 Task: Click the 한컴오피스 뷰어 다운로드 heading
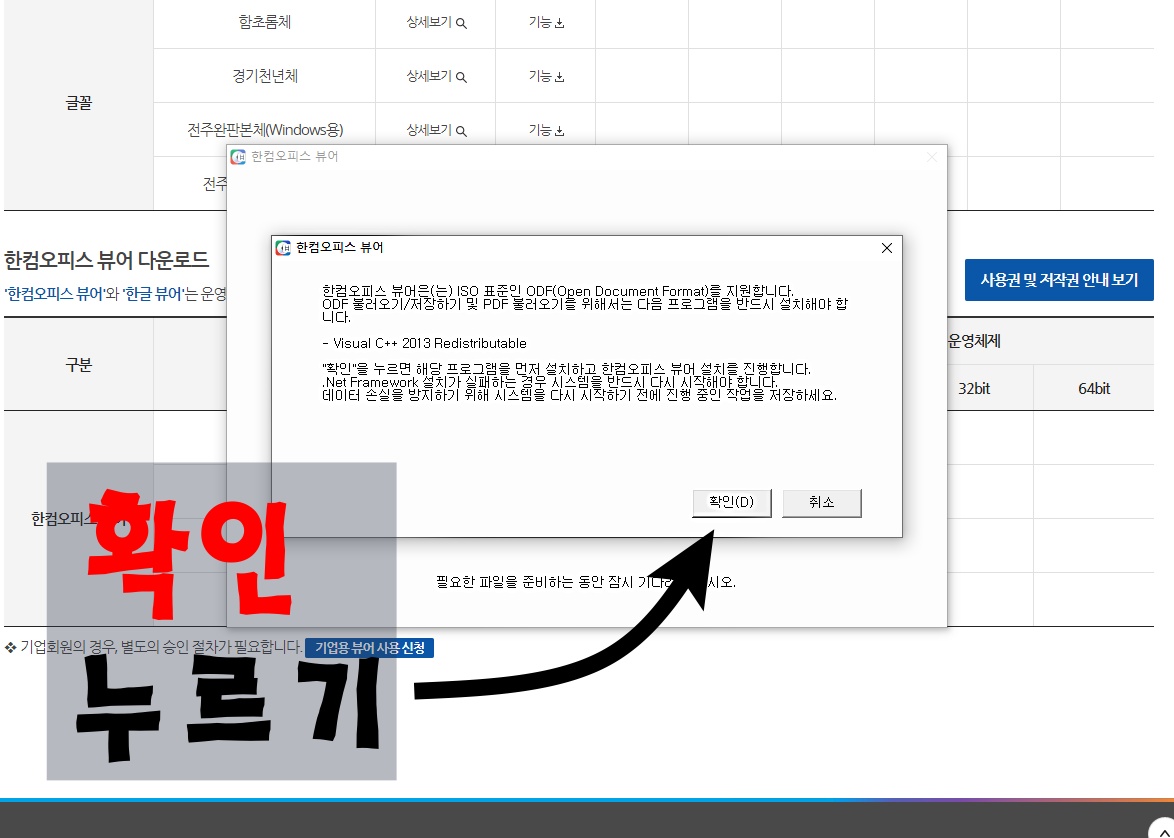point(106,260)
